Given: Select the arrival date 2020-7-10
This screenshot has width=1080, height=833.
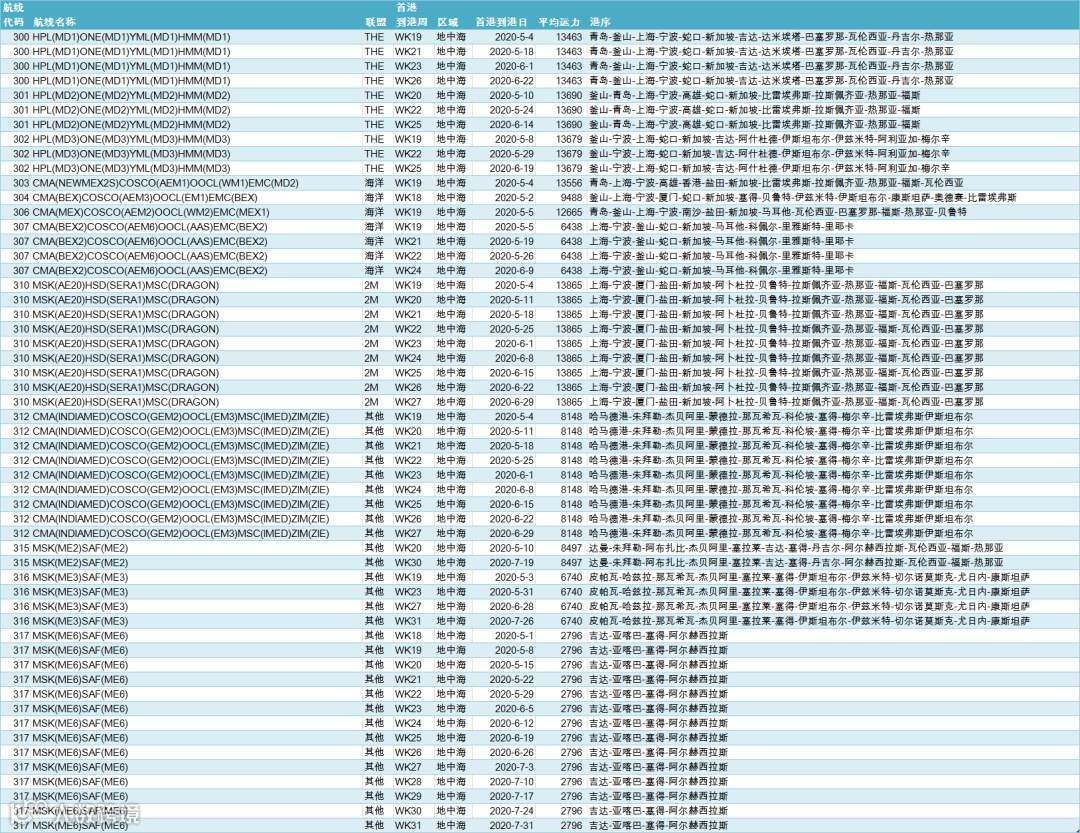Looking at the screenshot, I should pos(511,782).
